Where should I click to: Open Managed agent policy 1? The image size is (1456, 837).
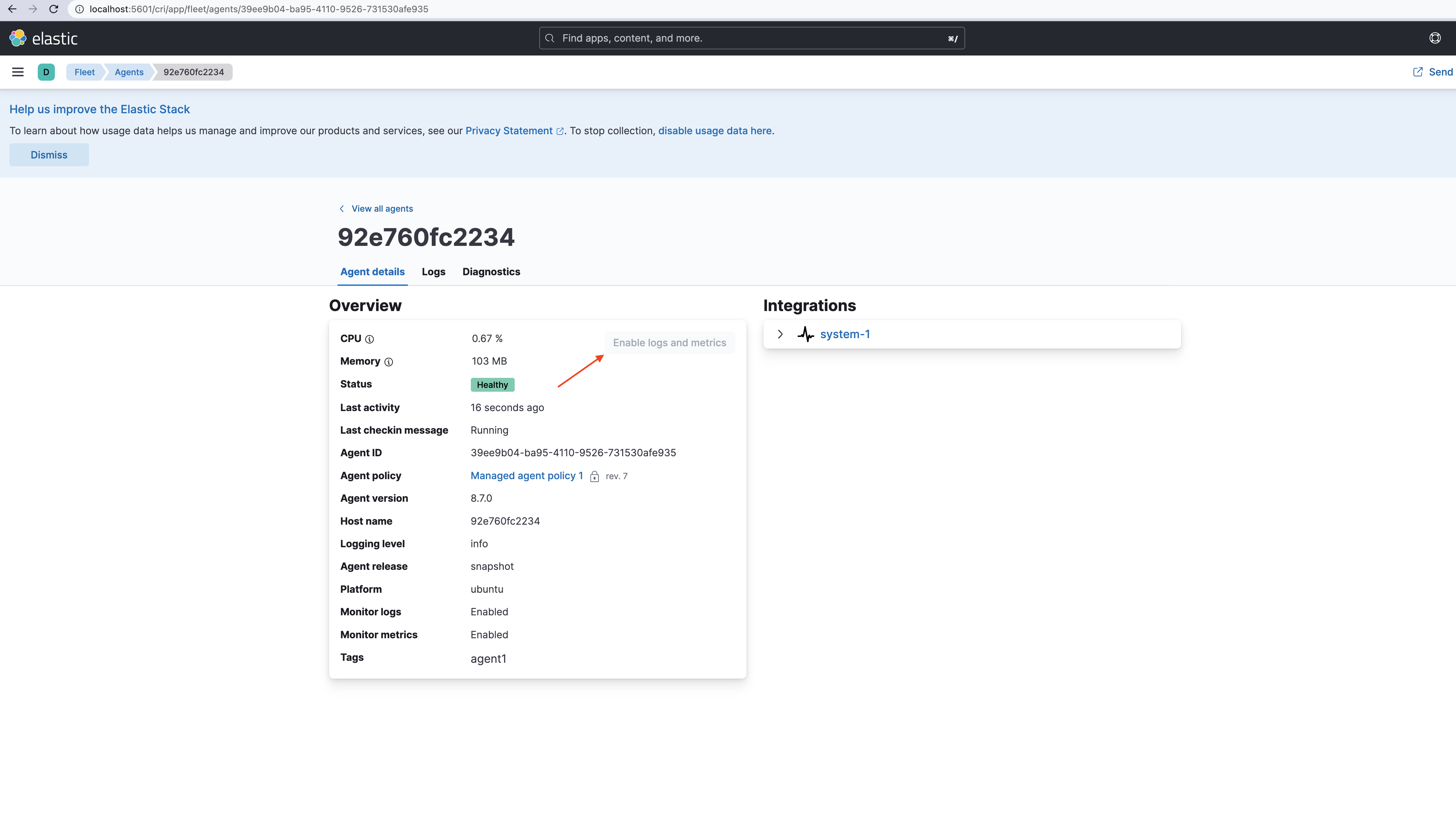pyautogui.click(x=526, y=475)
